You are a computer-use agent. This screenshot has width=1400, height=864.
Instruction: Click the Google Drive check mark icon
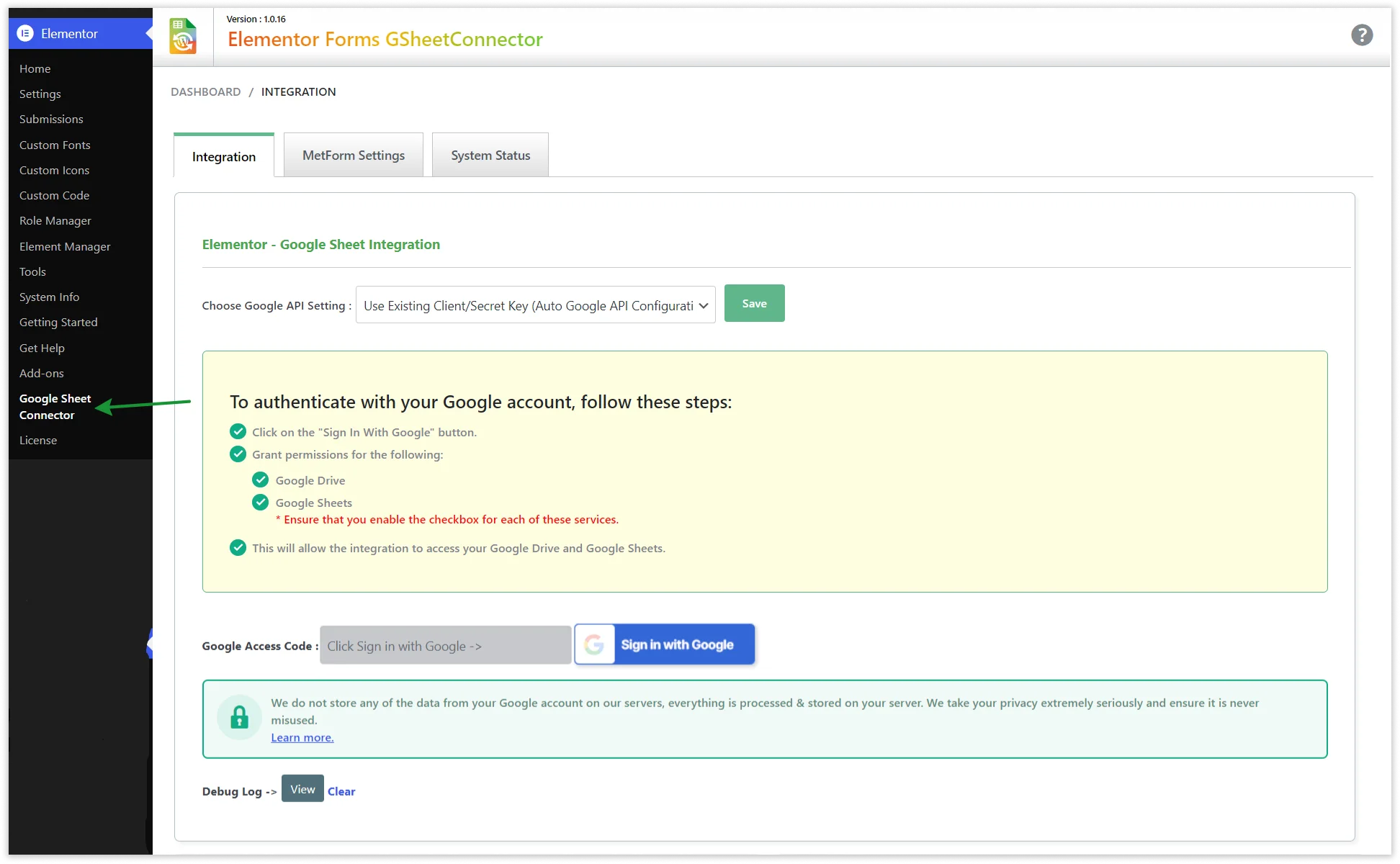click(x=260, y=480)
